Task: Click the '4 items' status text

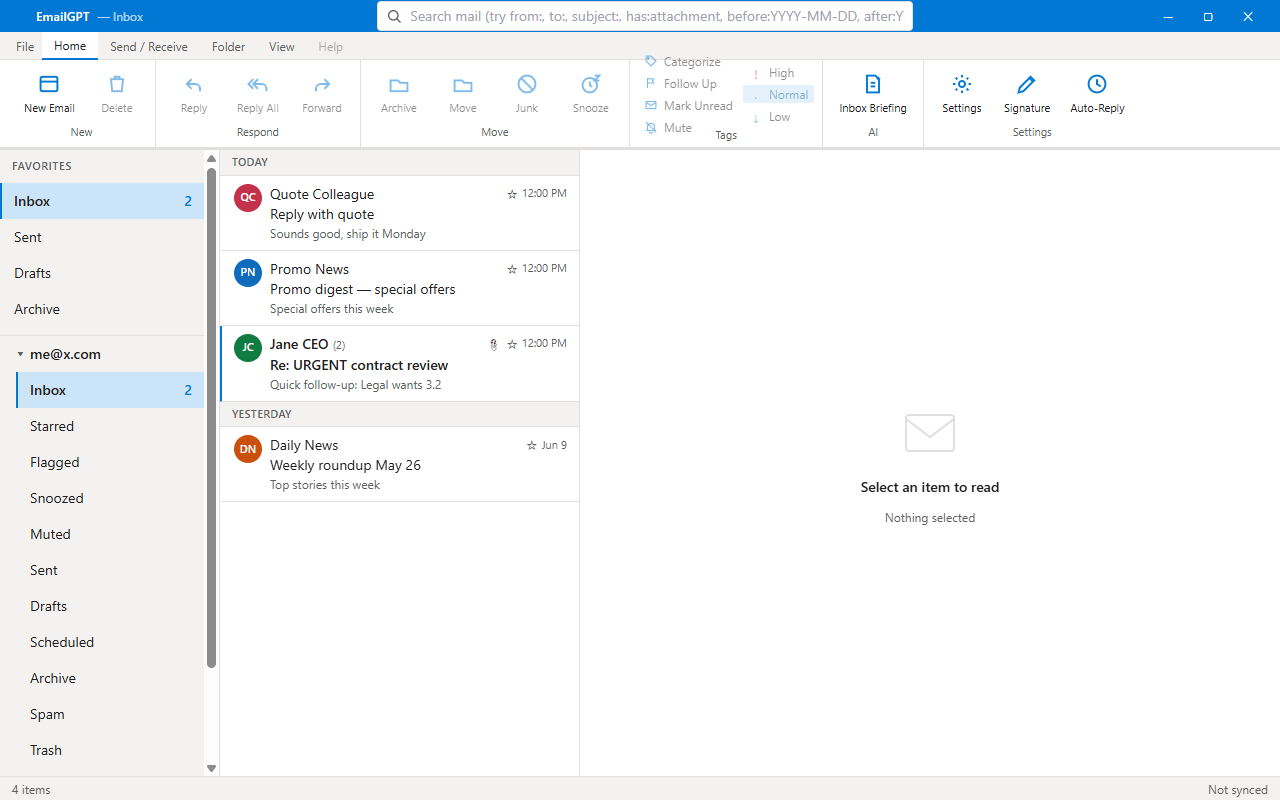Action: point(31,790)
